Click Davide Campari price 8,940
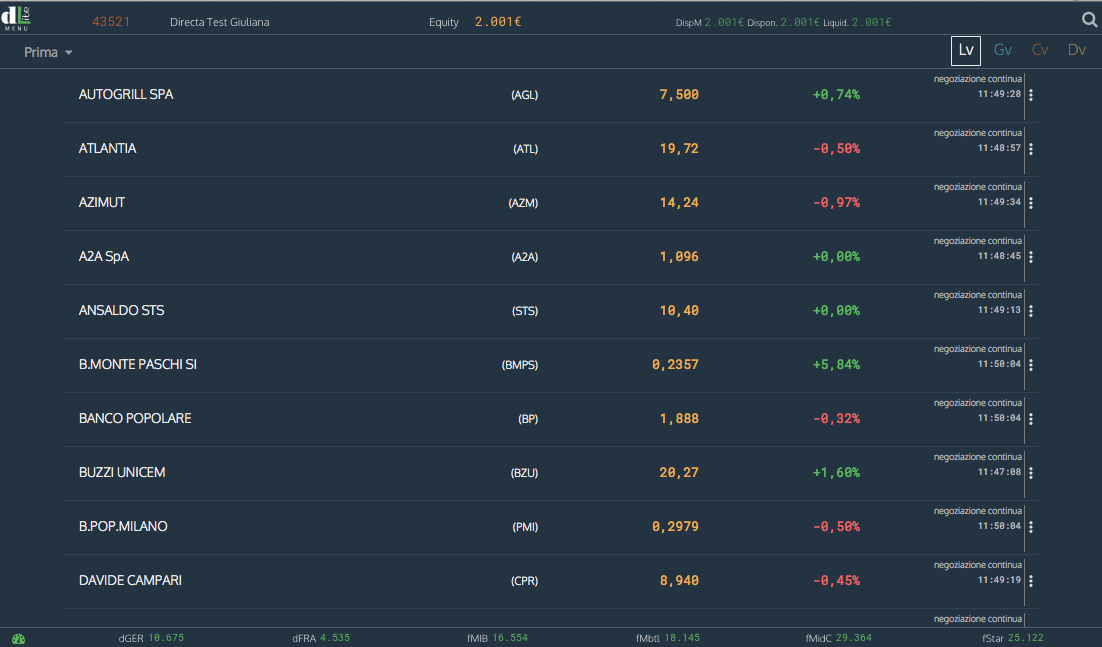This screenshot has height=647, width=1102. click(679, 581)
